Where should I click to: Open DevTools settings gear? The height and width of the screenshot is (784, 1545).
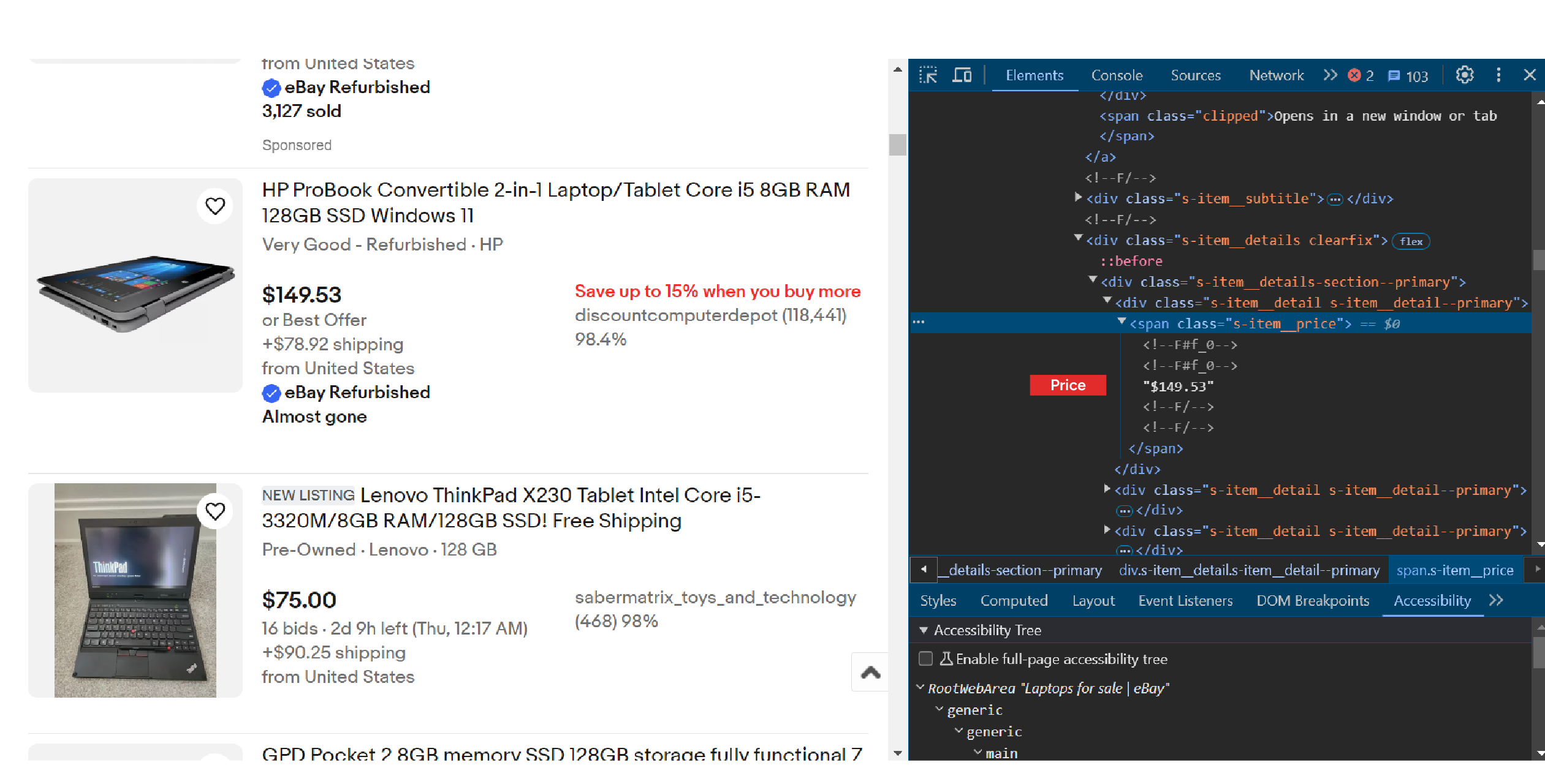tap(1464, 75)
